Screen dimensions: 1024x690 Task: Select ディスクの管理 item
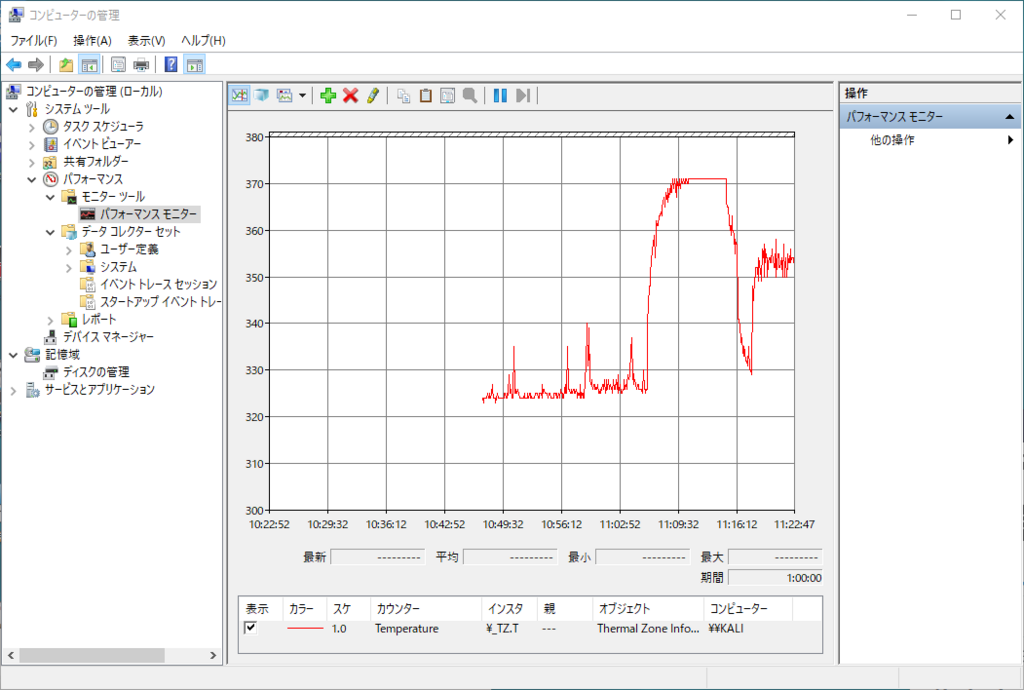click(95, 372)
